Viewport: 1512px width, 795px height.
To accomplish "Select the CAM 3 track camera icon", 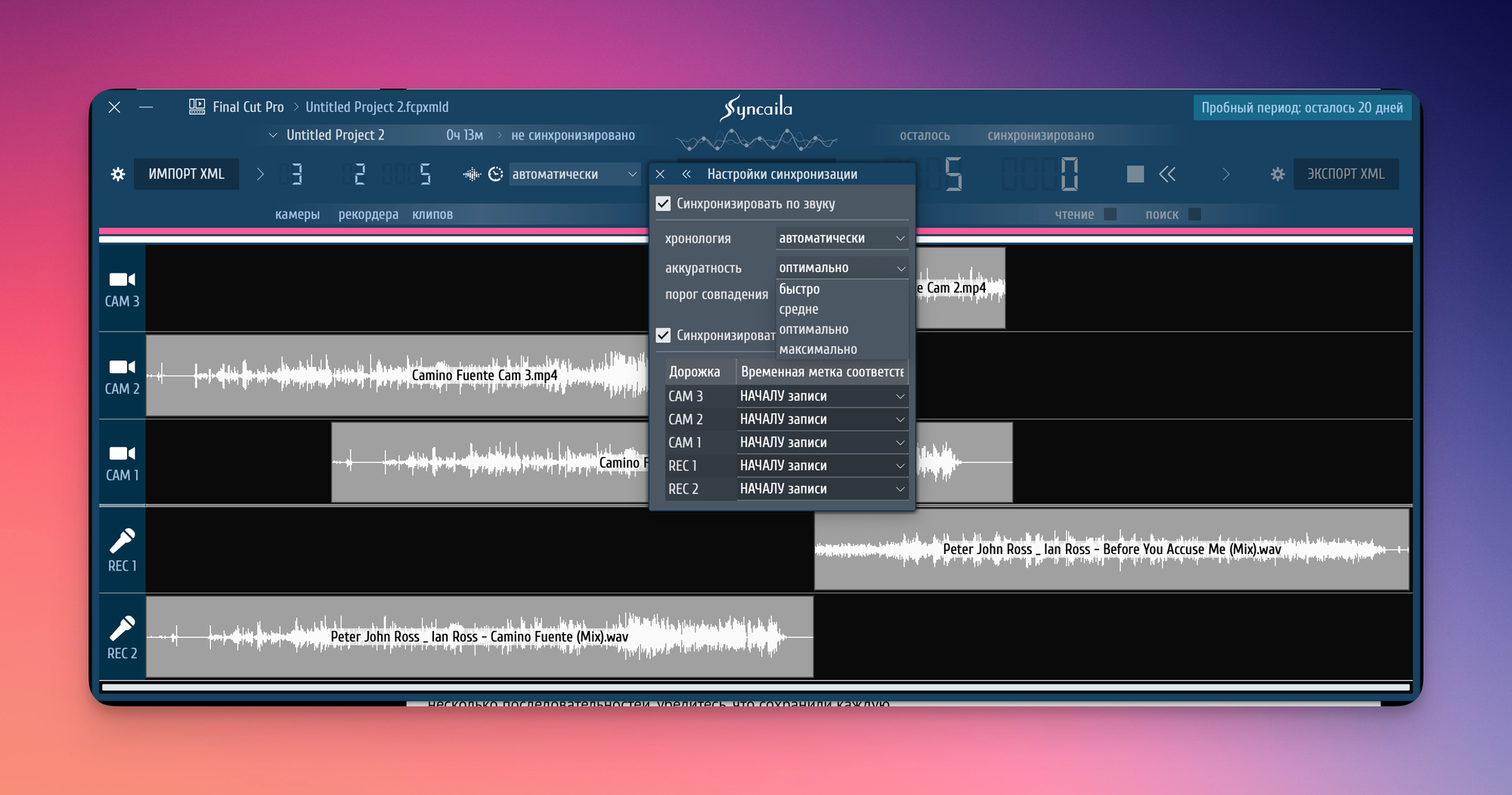I will point(122,280).
